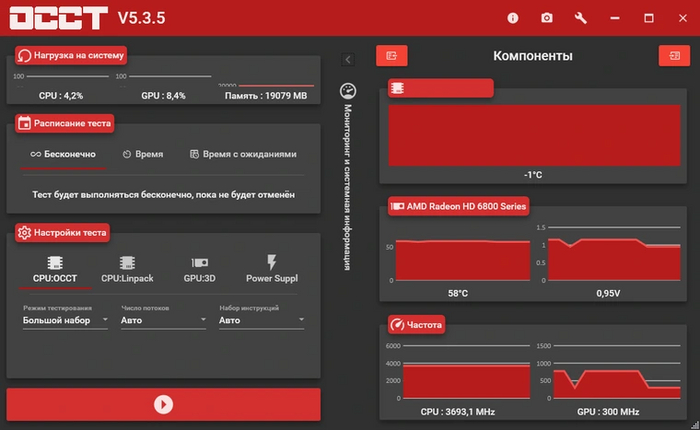Image resolution: width=700 pixels, height=430 pixels.
Task: Click left red button beside Компоненты
Action: 392,56
